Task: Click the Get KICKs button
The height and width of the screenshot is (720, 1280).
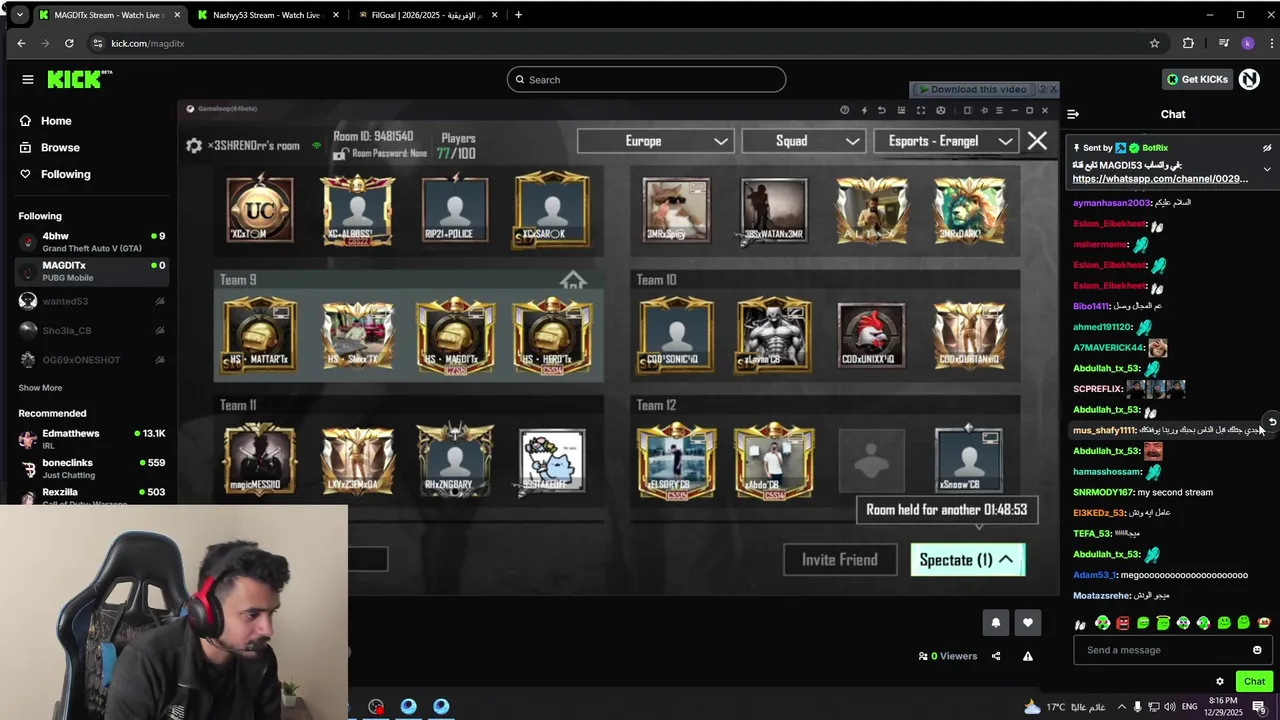Action: pos(1197,80)
